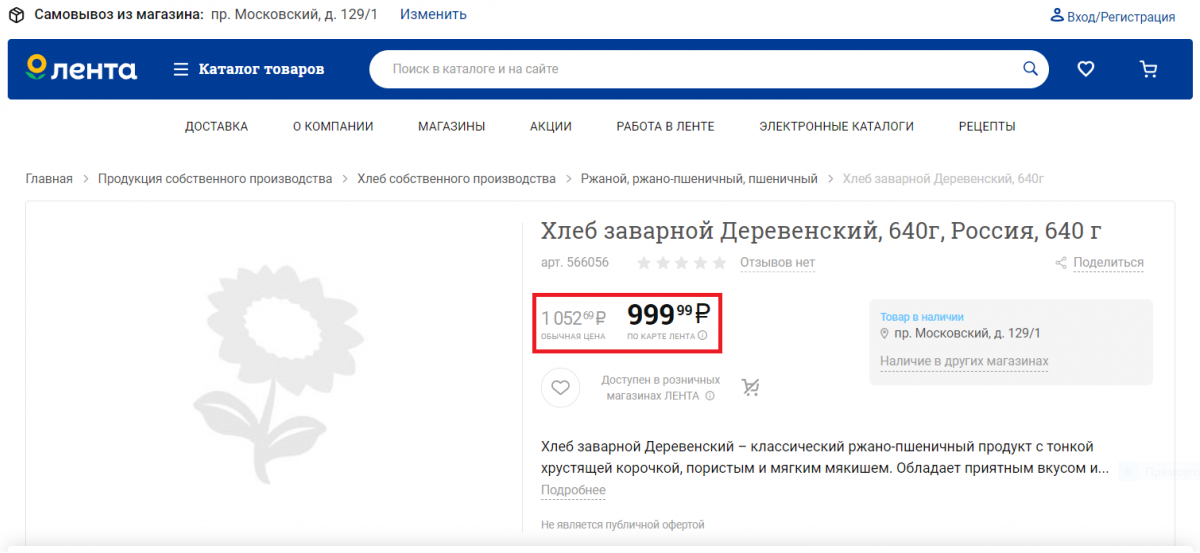This screenshot has height=553, width=1200.
Task: Go to 'Рецепты' menu item
Action: coord(987,126)
